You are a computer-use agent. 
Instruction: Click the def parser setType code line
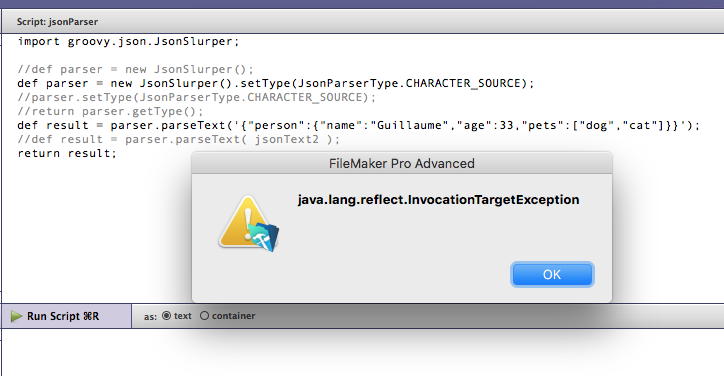tap(276, 83)
